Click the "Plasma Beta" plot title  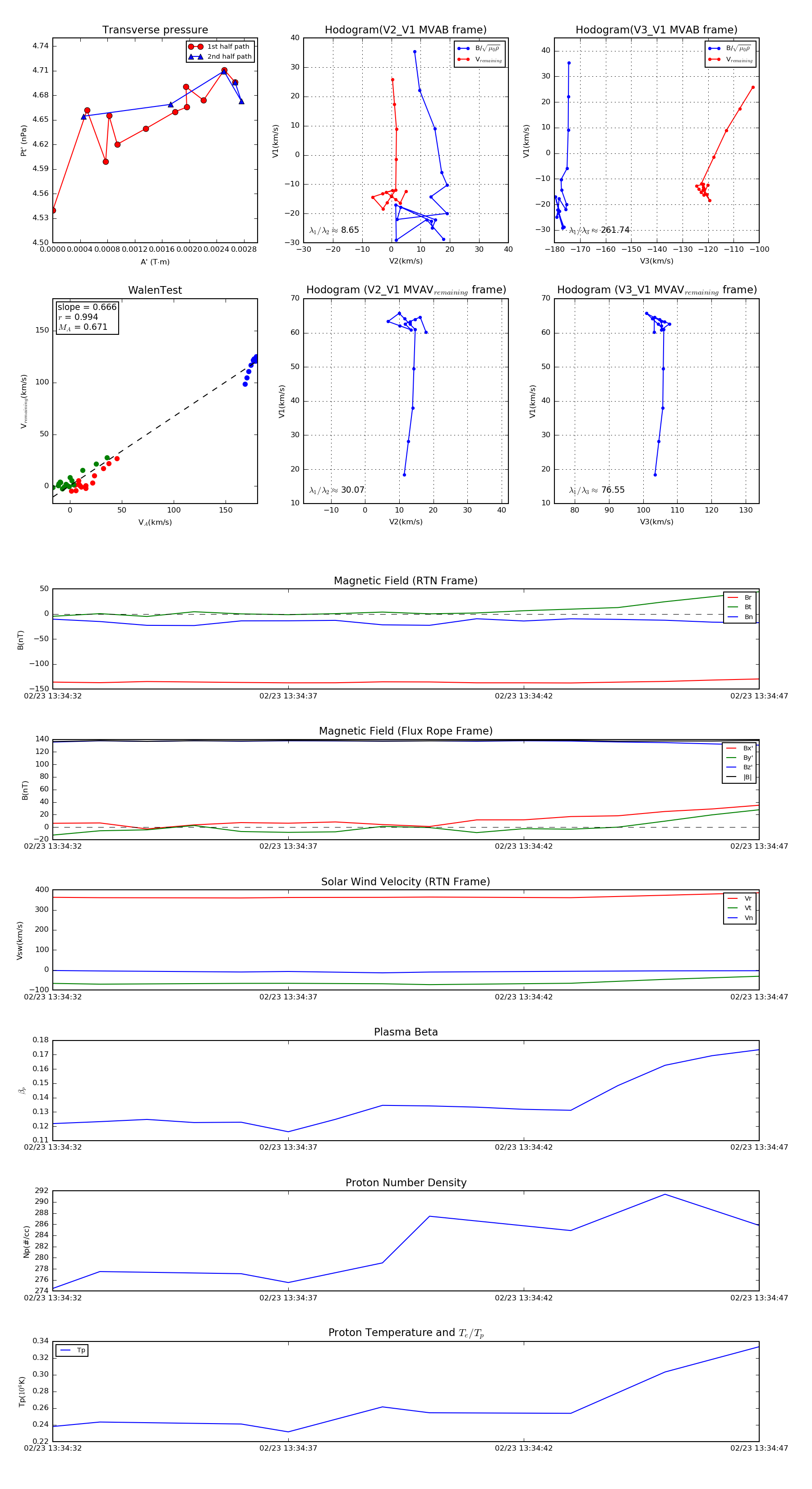[x=406, y=1032]
